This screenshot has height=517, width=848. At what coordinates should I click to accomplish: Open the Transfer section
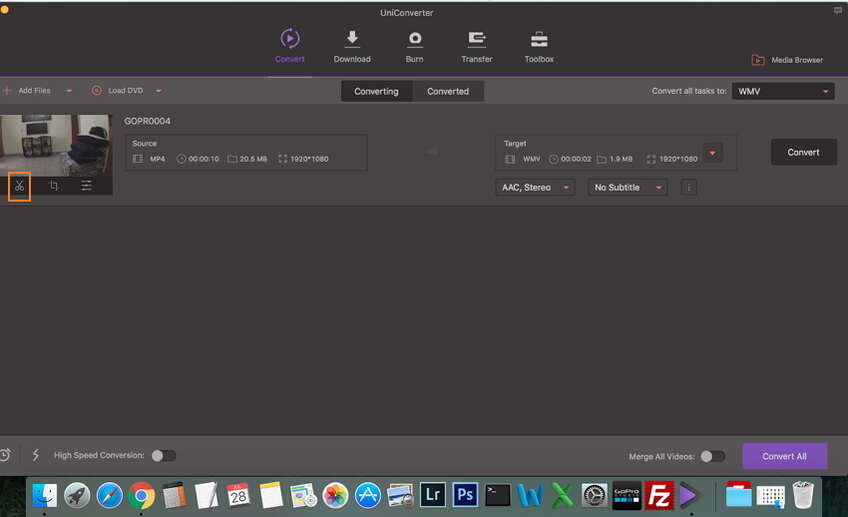pos(476,46)
